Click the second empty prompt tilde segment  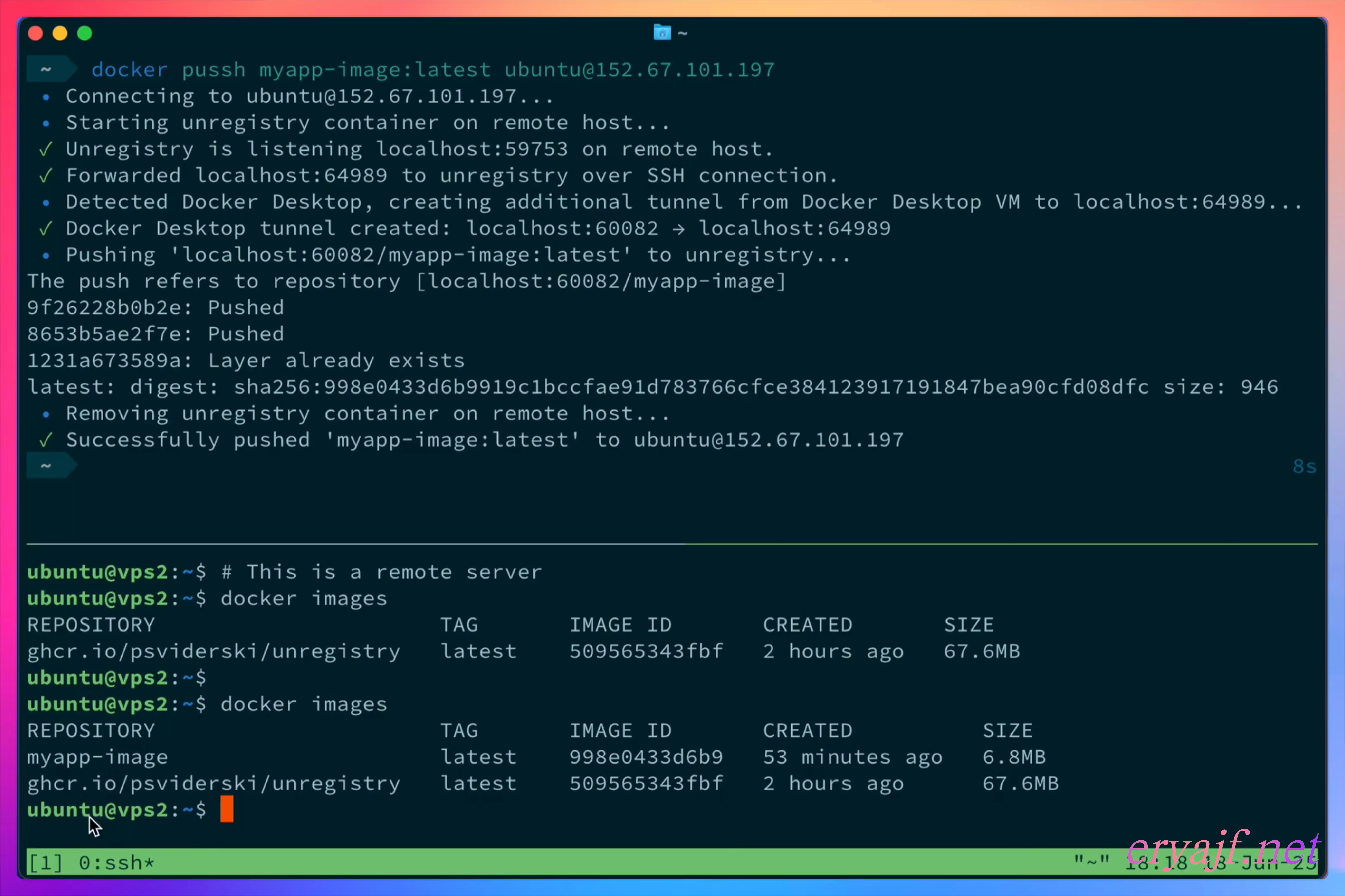point(51,466)
